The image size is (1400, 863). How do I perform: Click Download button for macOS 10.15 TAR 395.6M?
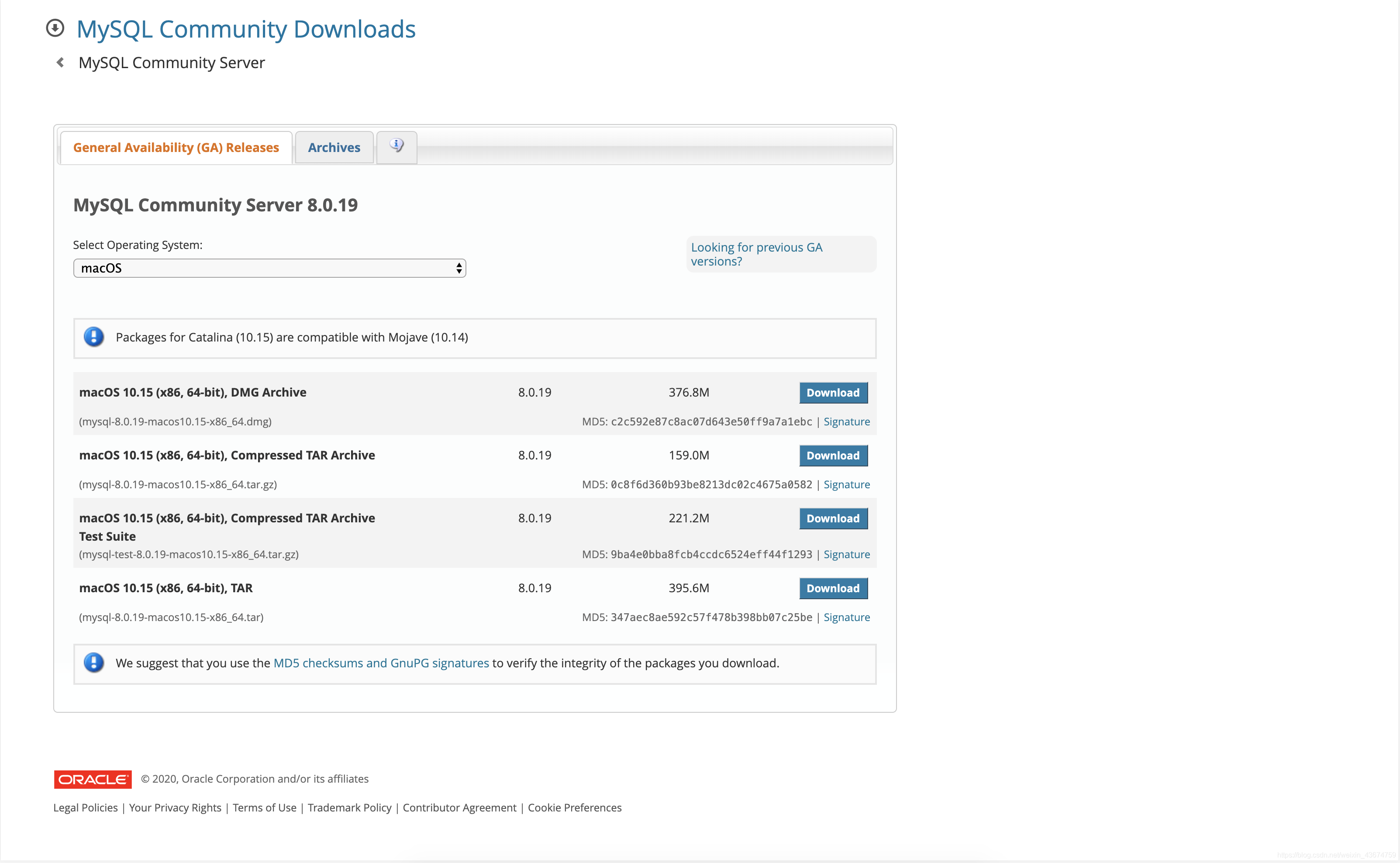[833, 588]
